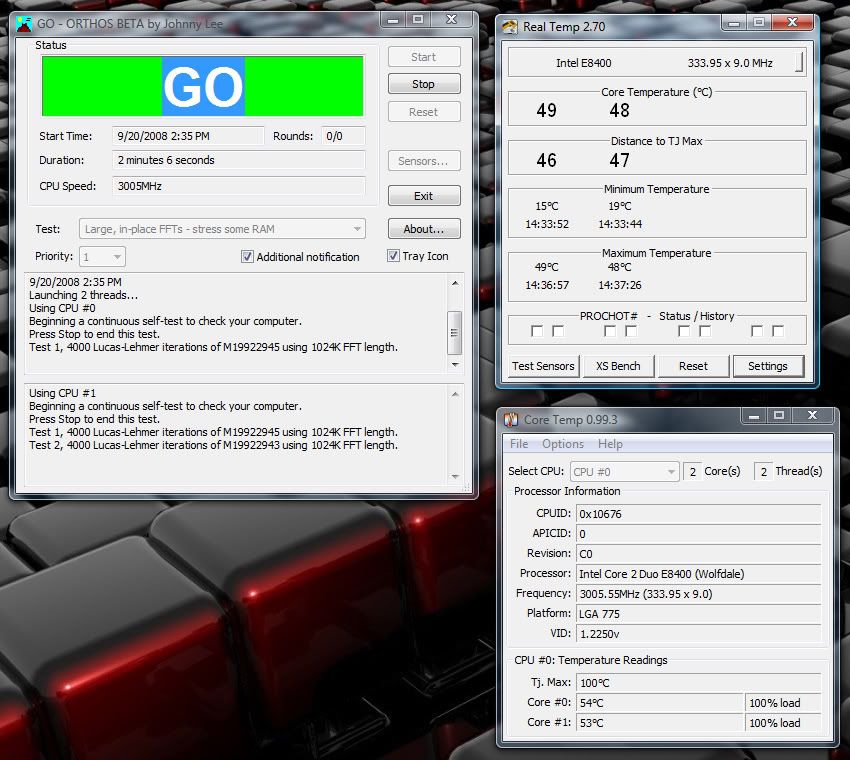This screenshot has width=850, height=760.
Task: Open the Help menu in Core Temp
Action: pos(610,444)
